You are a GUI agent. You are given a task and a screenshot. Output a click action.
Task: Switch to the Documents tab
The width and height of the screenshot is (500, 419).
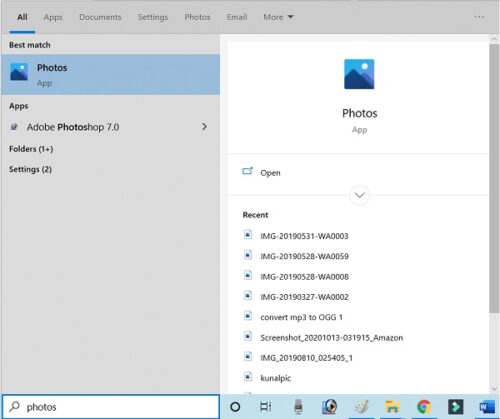pyautogui.click(x=100, y=17)
